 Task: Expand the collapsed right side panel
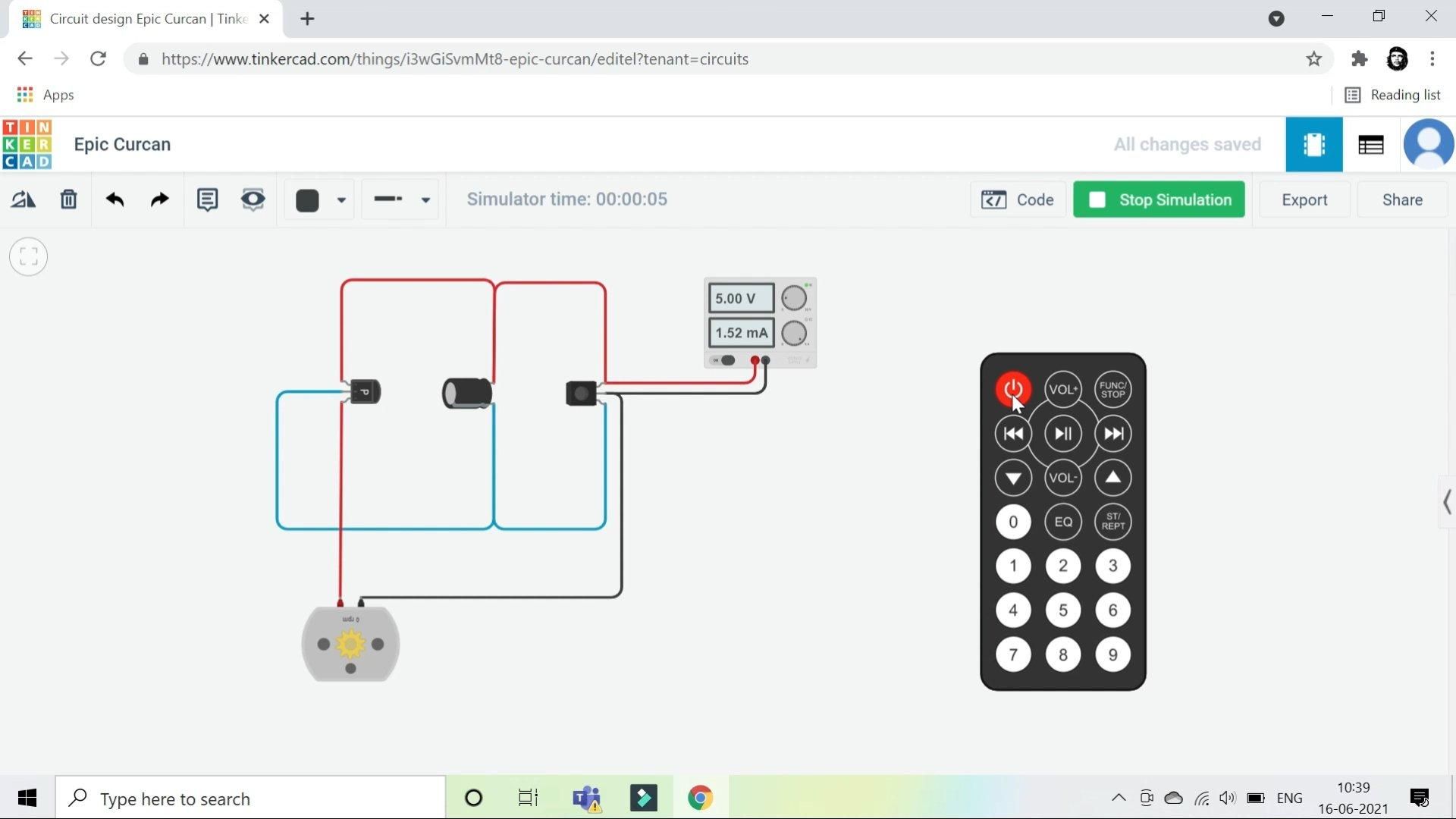(x=1446, y=501)
